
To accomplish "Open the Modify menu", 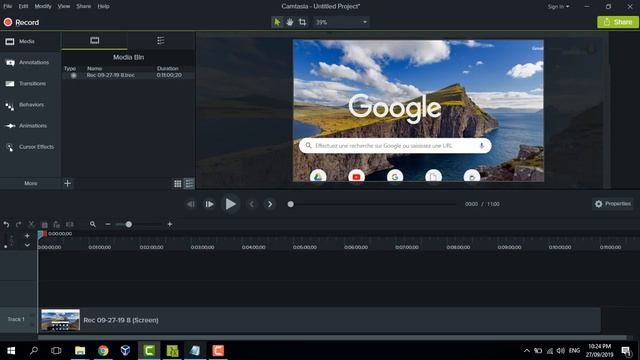I will pos(43,6).
